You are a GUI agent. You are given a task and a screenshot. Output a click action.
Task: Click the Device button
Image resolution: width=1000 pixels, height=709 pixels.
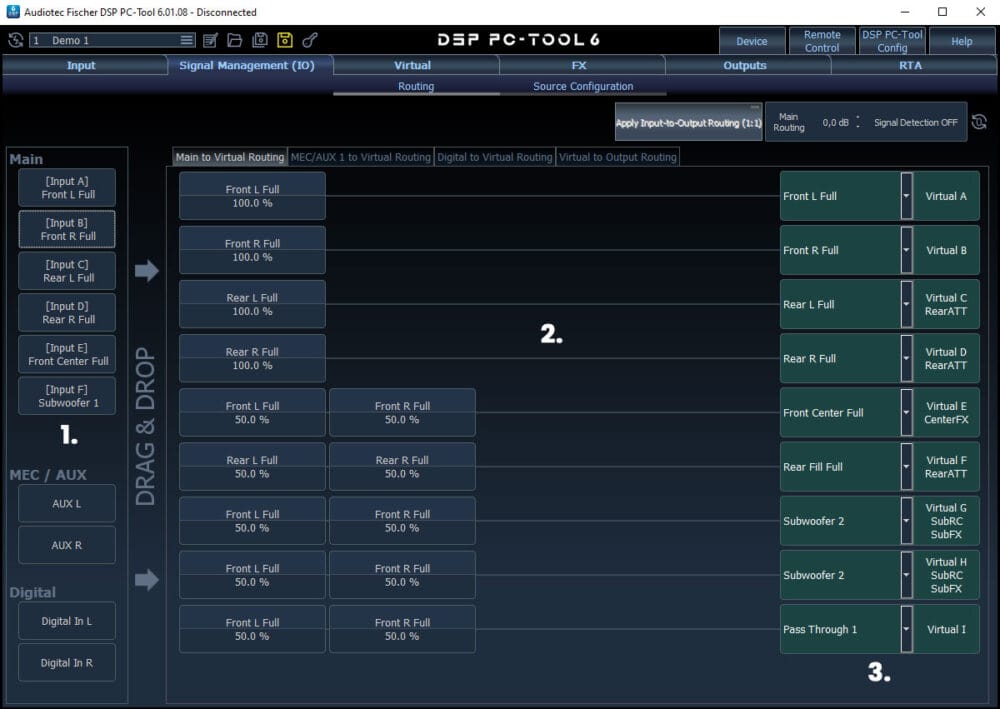pyautogui.click(x=752, y=41)
